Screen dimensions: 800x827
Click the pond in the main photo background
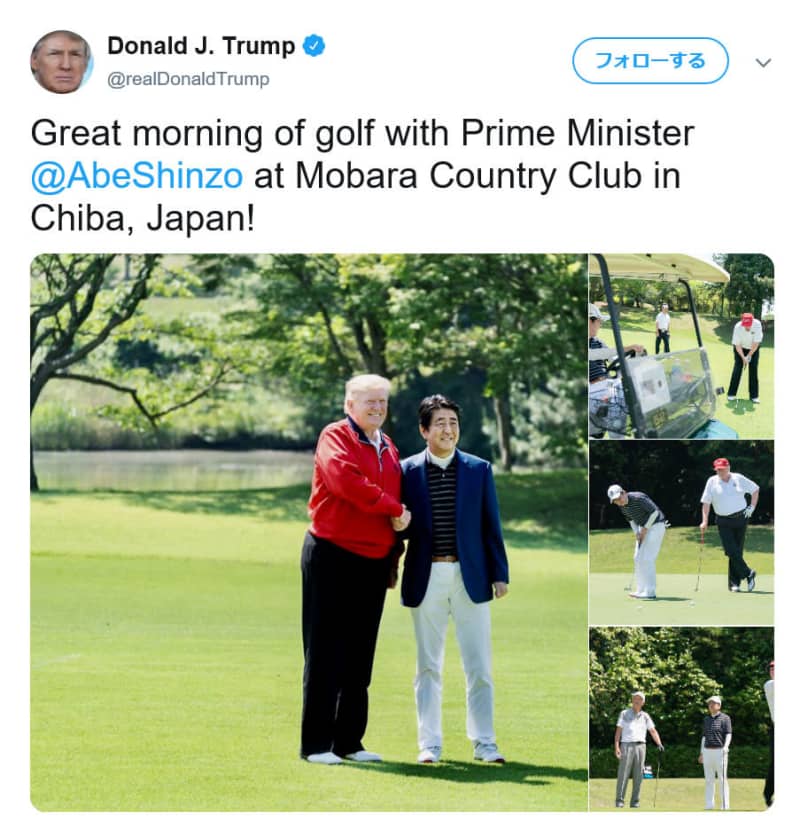[174, 470]
